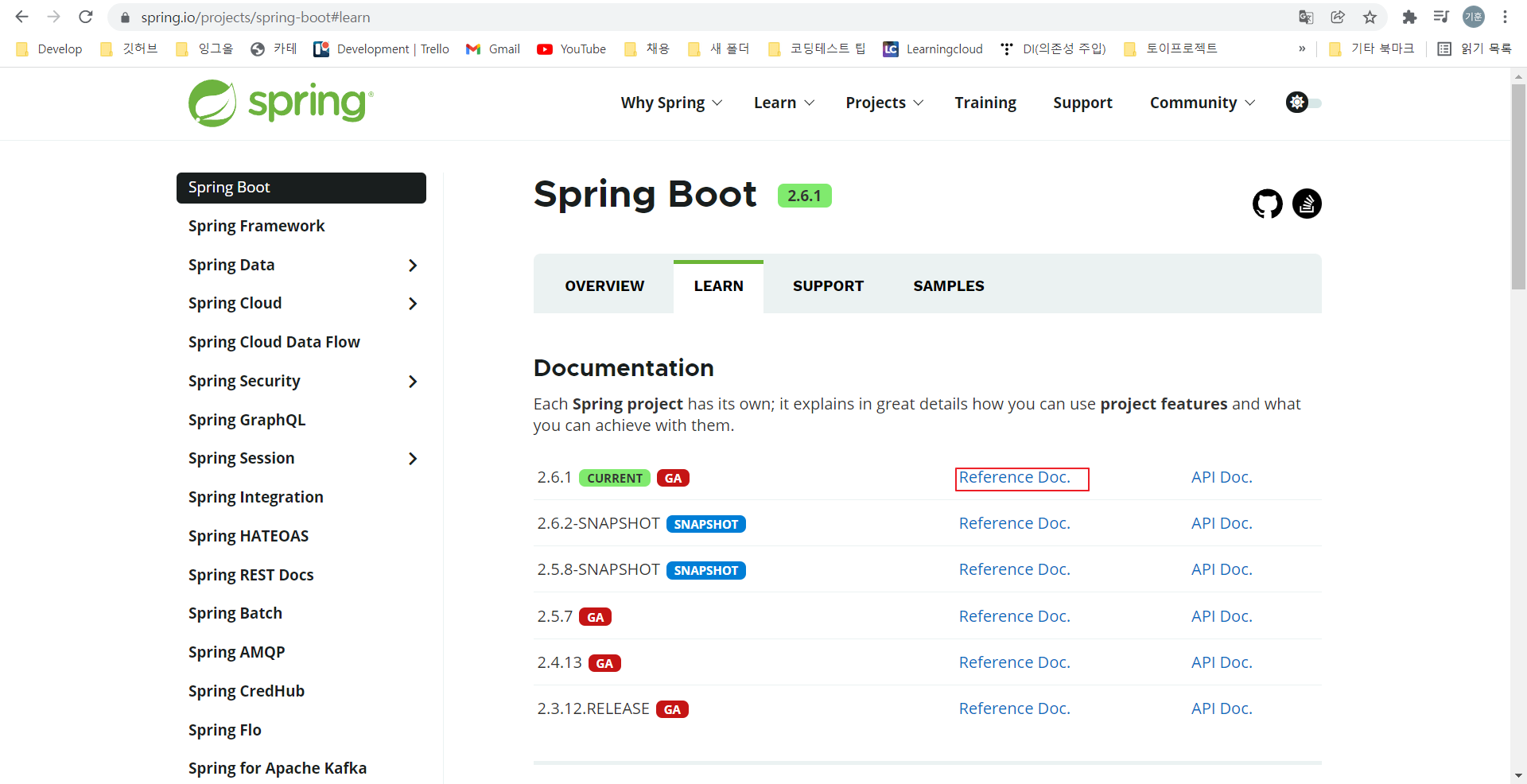This screenshot has width=1527, height=784.
Task: Click the Chrome forward navigation arrow
Action: click(53, 17)
